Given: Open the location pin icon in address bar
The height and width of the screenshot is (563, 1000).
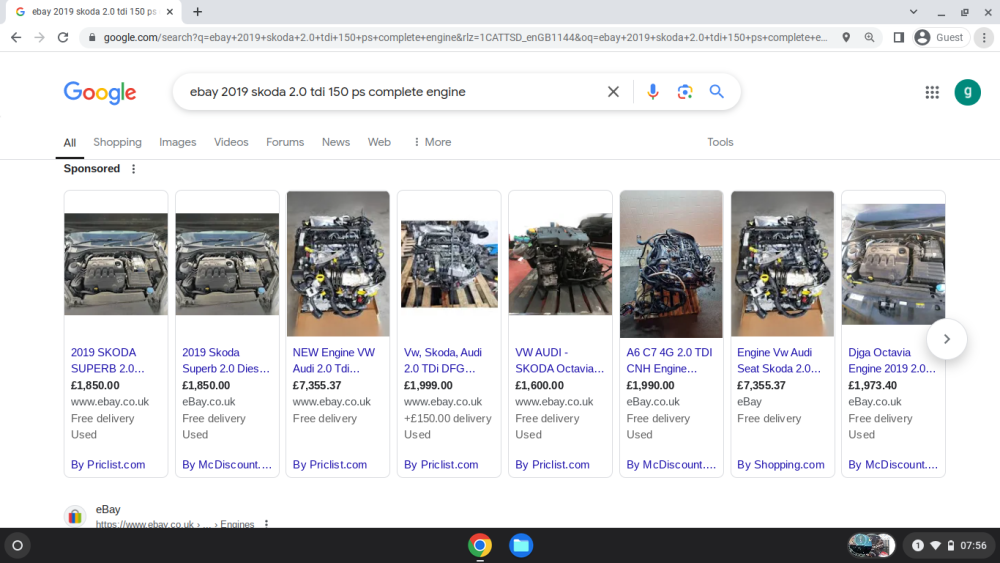Looking at the screenshot, I should click(x=846, y=38).
